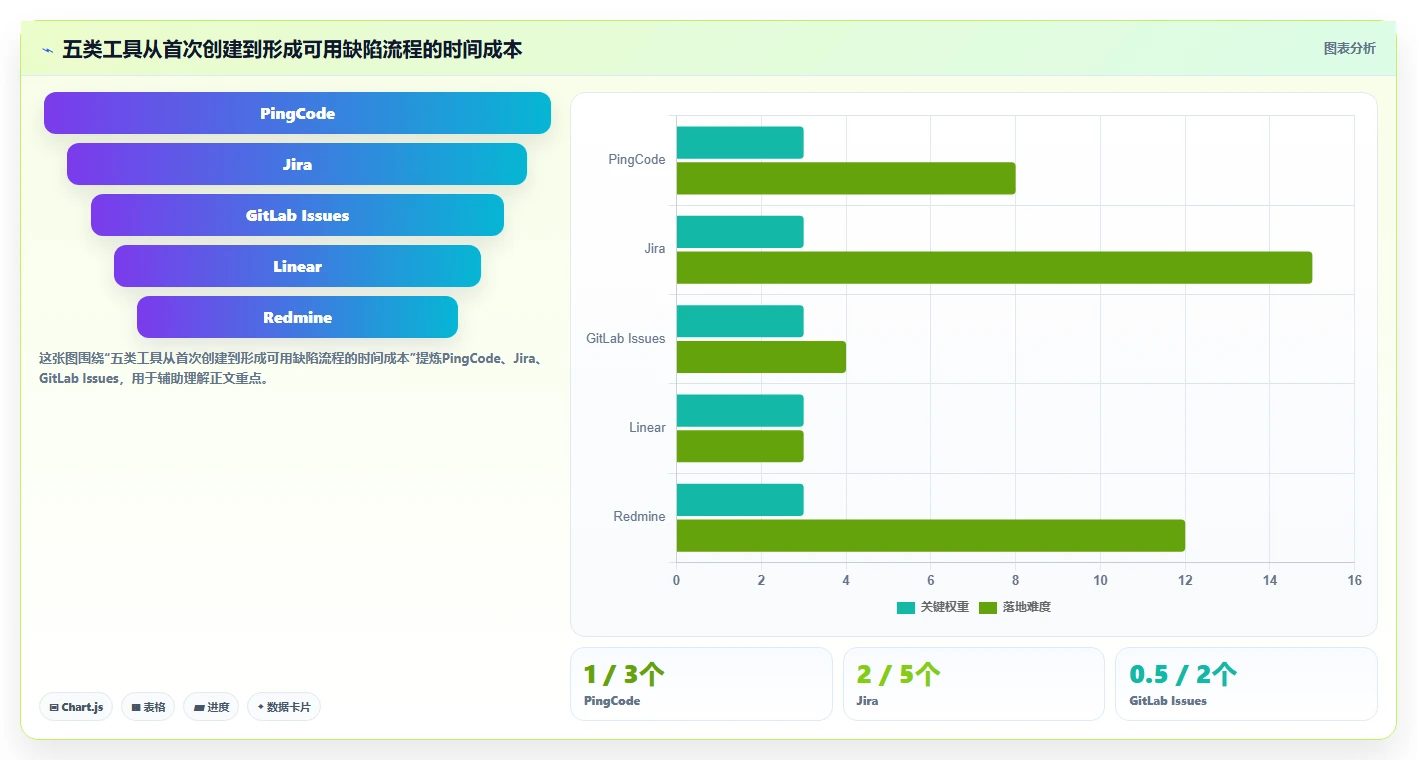Click the title 五类工具从首次创建到形成可用缺陷流程的时间成本

[x=292, y=50]
